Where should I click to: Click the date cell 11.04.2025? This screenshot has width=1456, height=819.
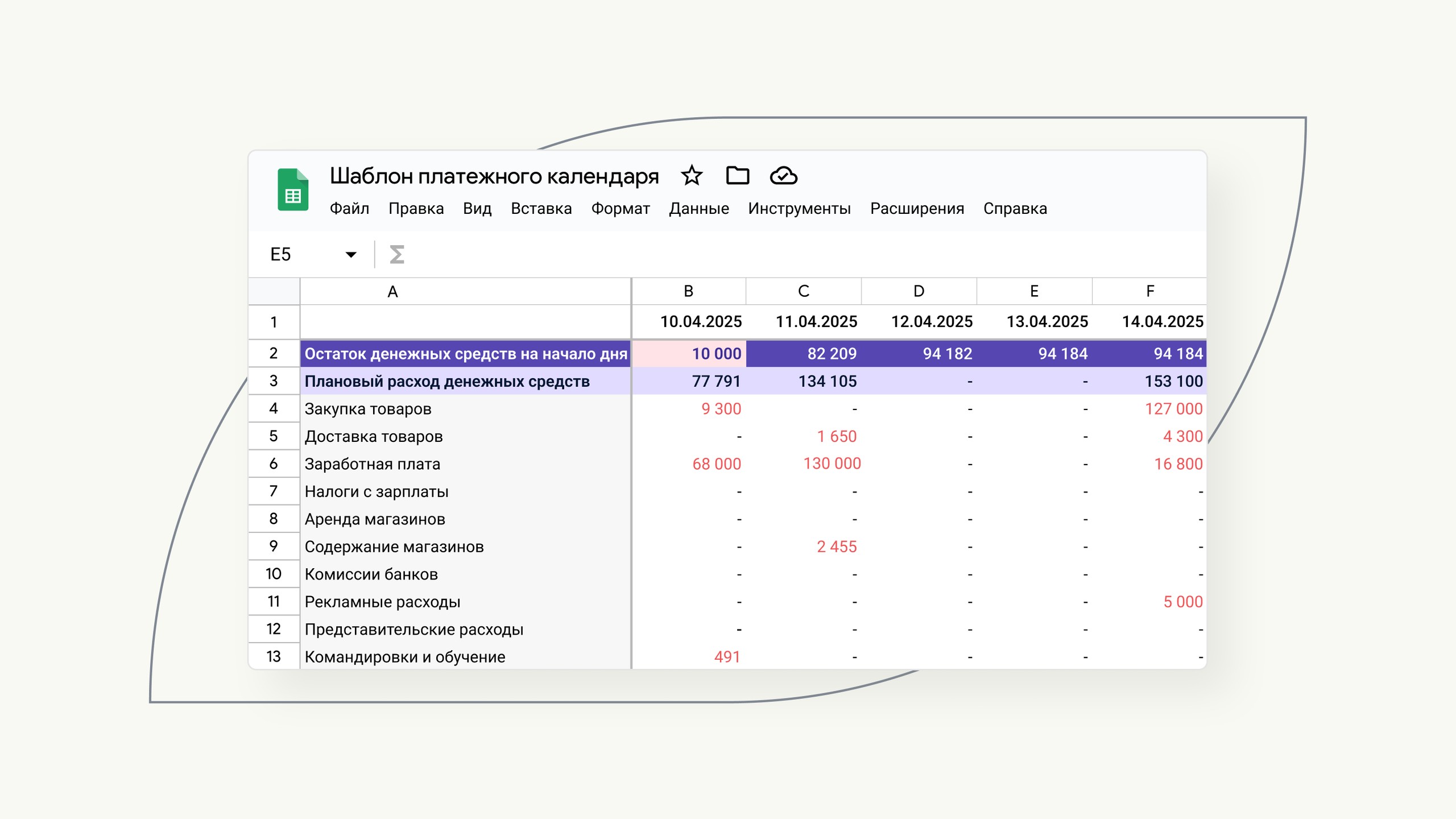804,322
